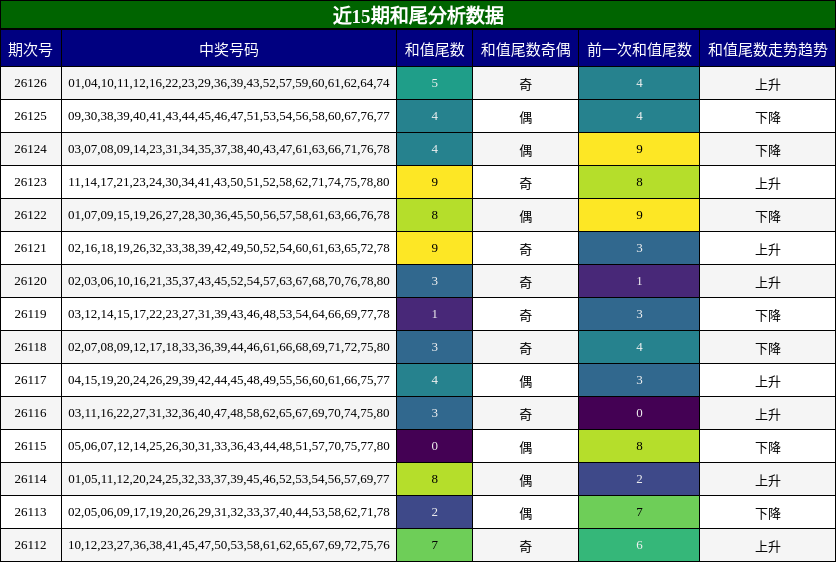Viewport: 836px width, 562px height.
Task: Click winning numbers starting 02,03,06,10 for 26120
Action: [x=229, y=282]
